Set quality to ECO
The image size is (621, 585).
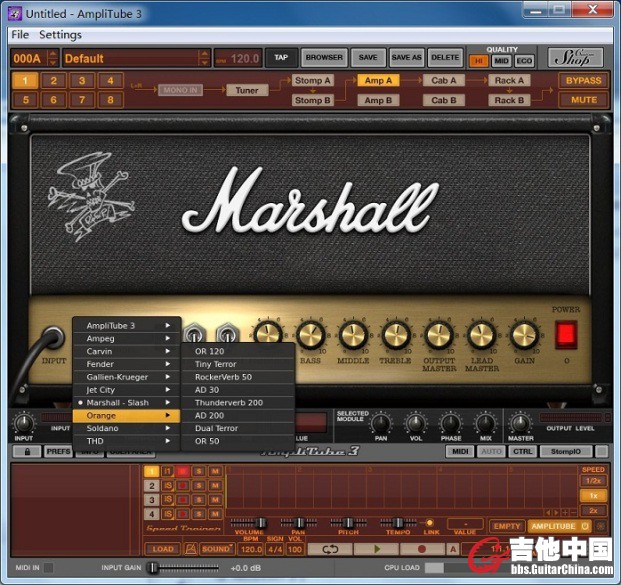pyautogui.click(x=526, y=61)
